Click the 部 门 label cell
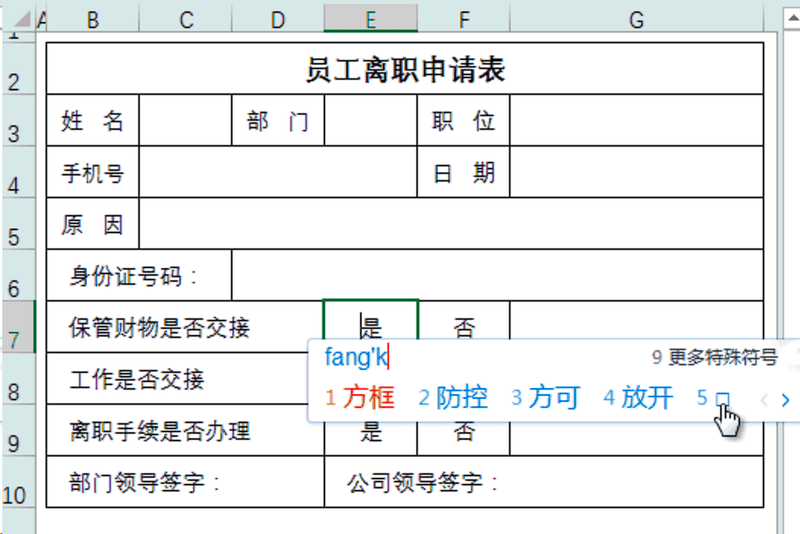Viewport: 800px width, 534px height. point(278,120)
